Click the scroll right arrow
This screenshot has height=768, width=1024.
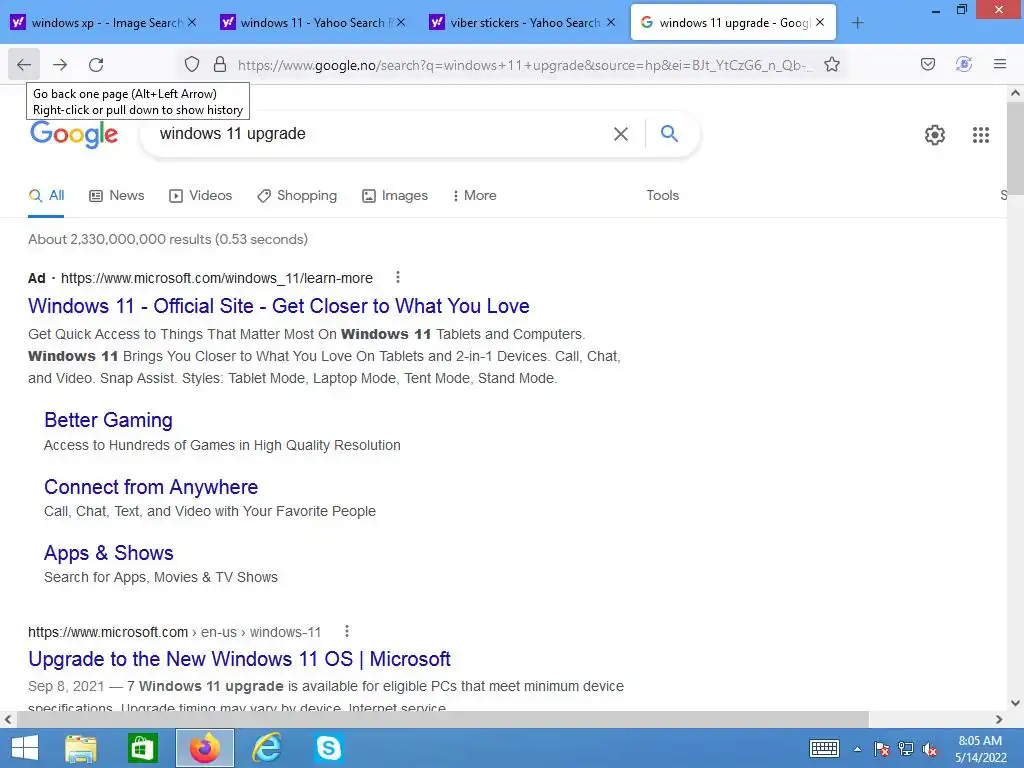point(999,719)
